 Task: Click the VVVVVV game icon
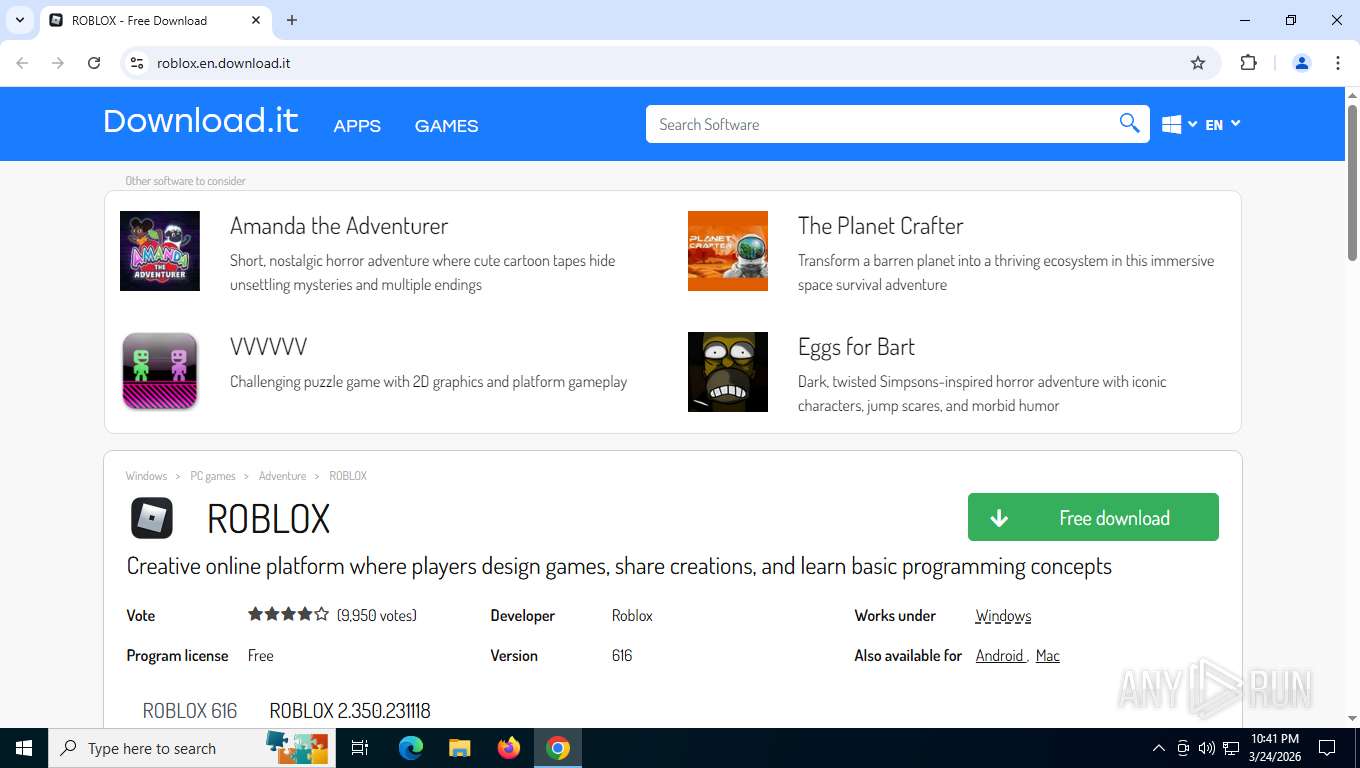(160, 372)
